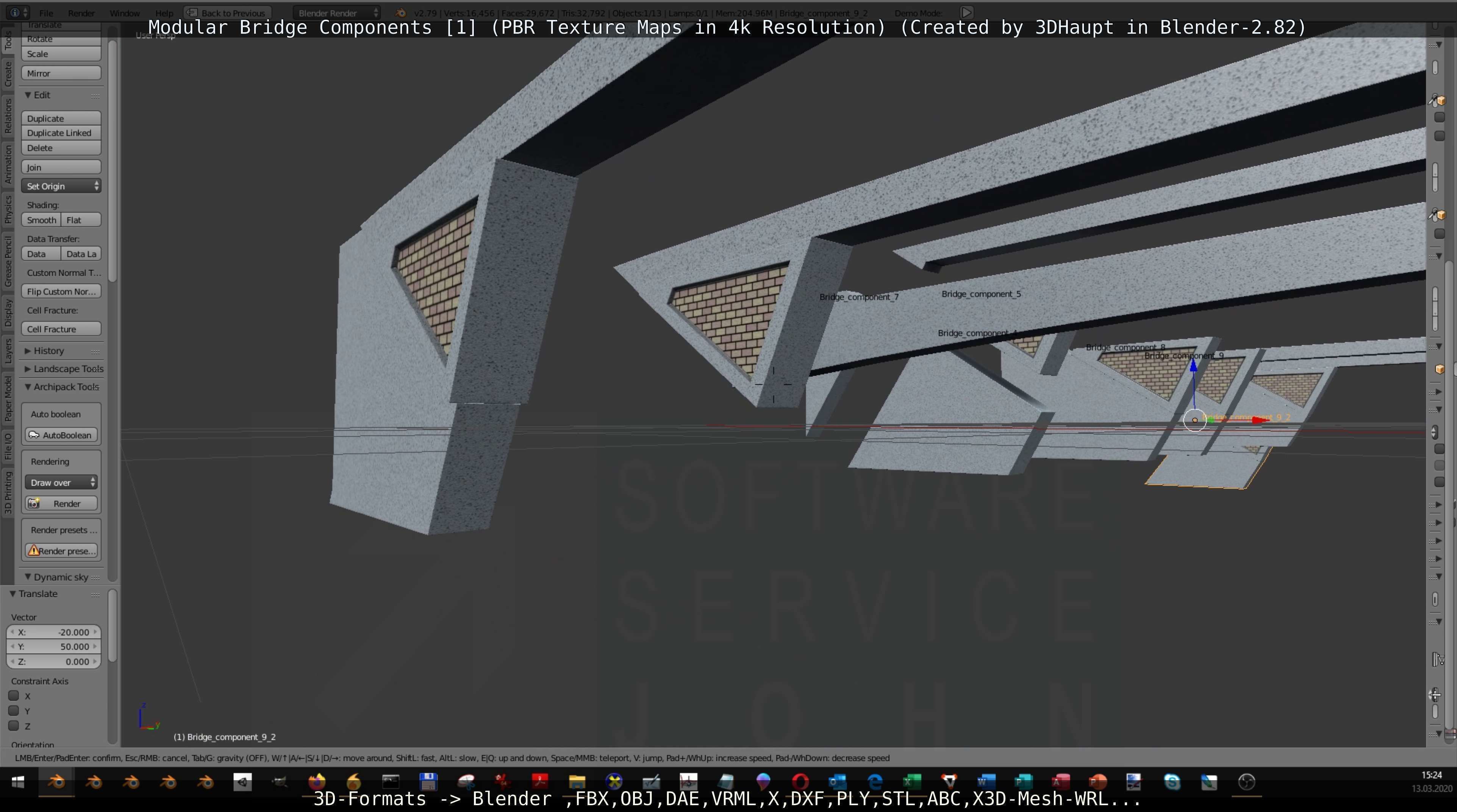1457x812 pixels.
Task: Open Microsoft Edge from the taskbar
Action: [x=875, y=782]
